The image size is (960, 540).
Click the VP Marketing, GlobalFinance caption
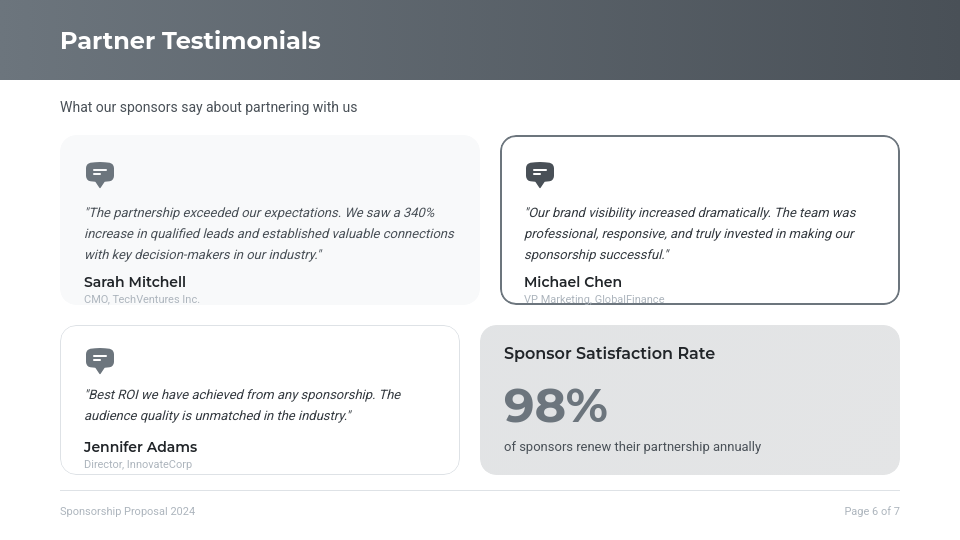[x=594, y=298]
